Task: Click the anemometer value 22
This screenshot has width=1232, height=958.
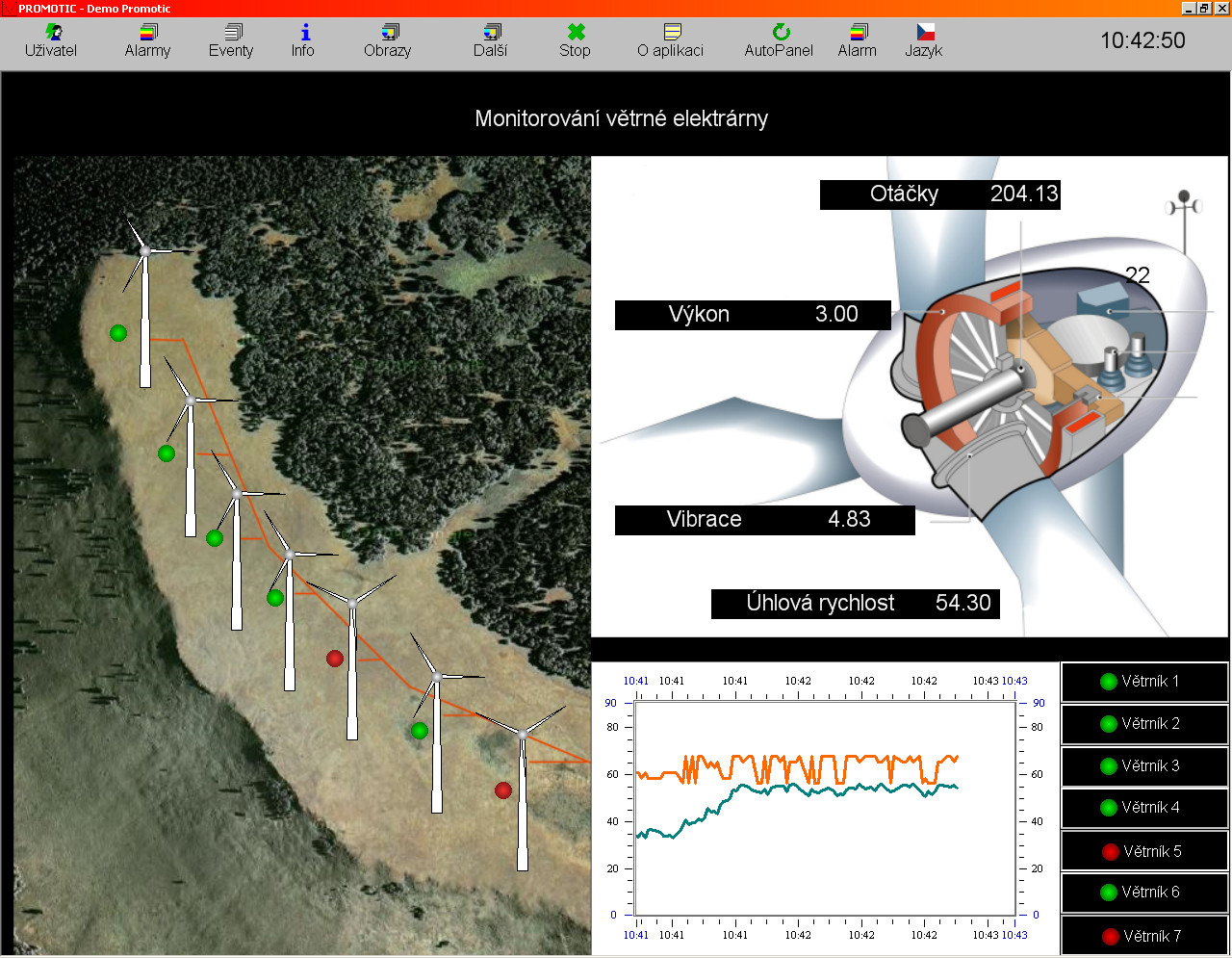Action: pos(1138,275)
